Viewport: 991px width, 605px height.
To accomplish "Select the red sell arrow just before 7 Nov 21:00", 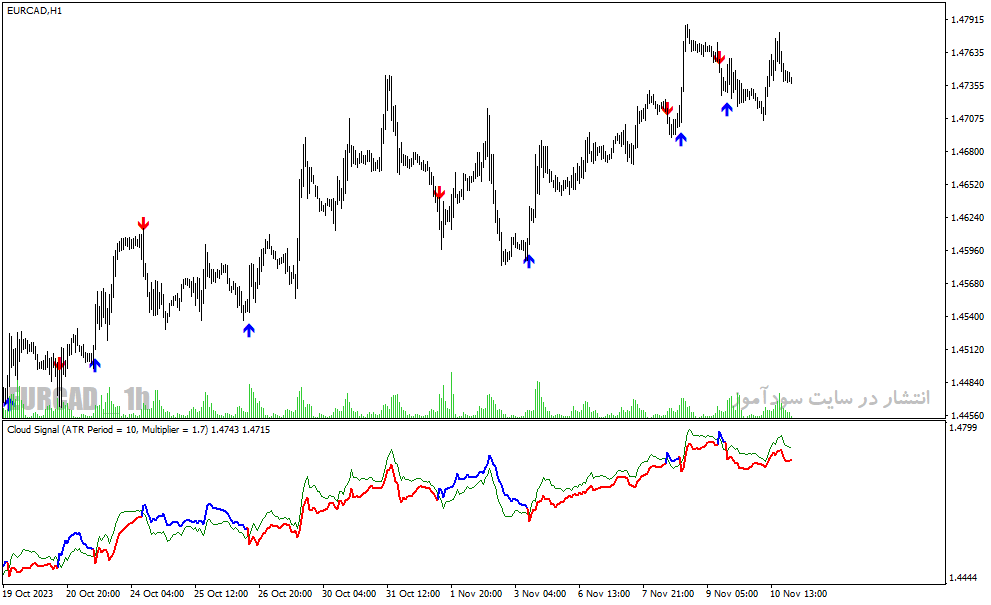I will point(667,108).
